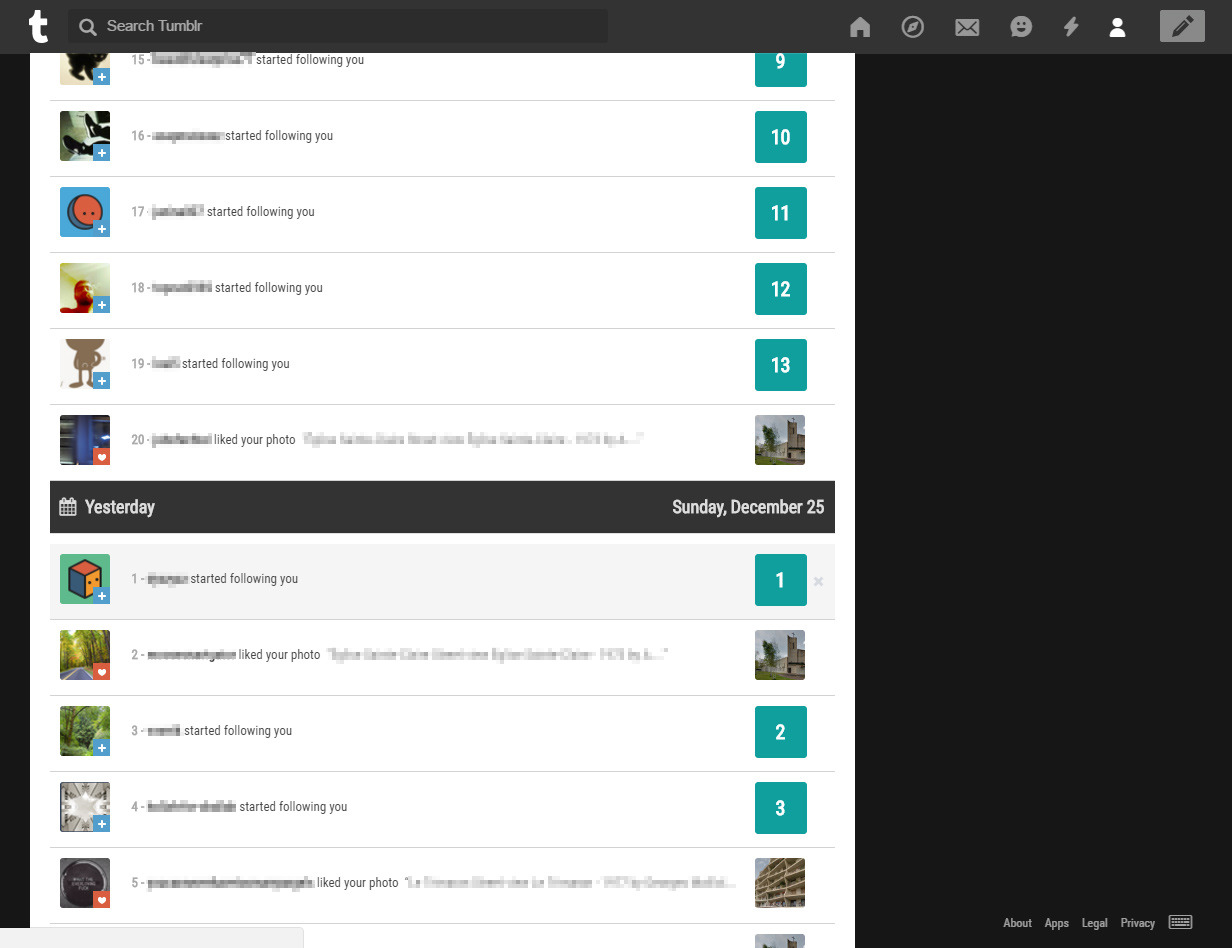Screen dimensions: 1232x948
Task: Open the messaging smiley face icon
Action: click(x=1021, y=27)
